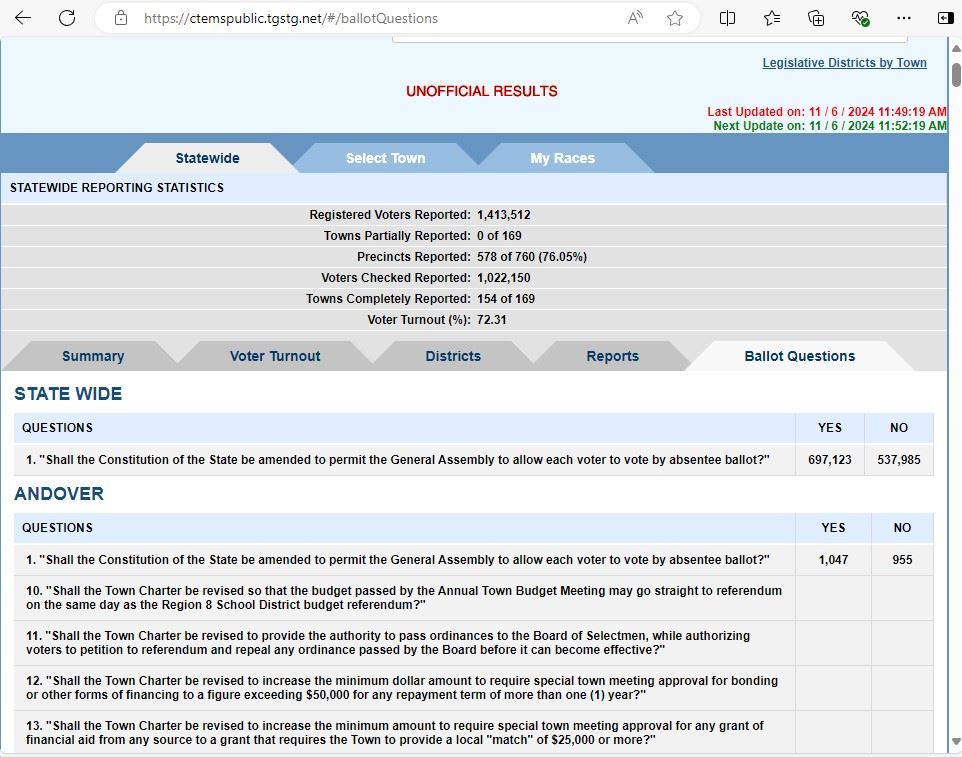
Task: Select the Districts section
Action: (452, 355)
